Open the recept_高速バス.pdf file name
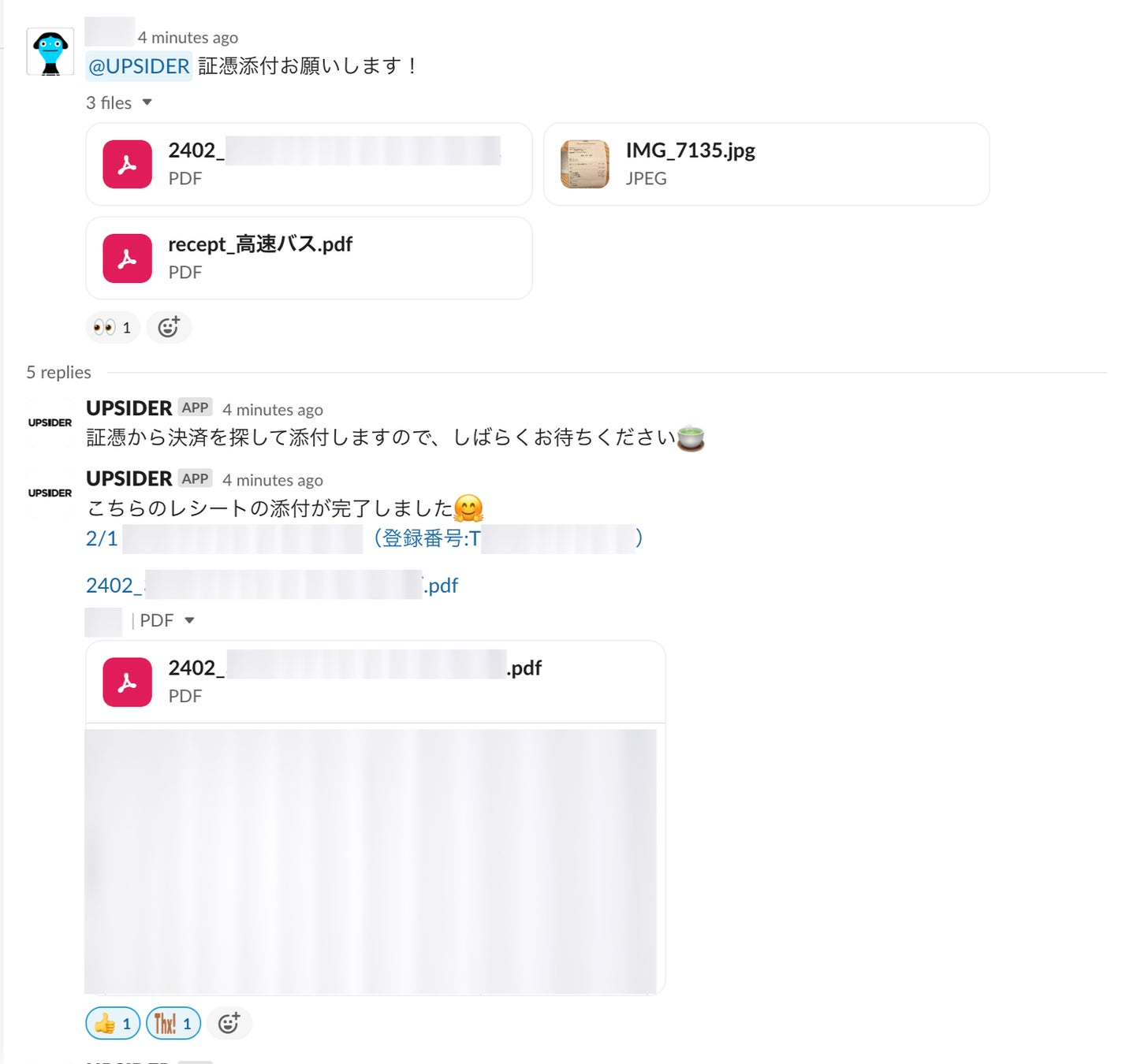This screenshot has width=1133, height=1064. click(x=260, y=244)
